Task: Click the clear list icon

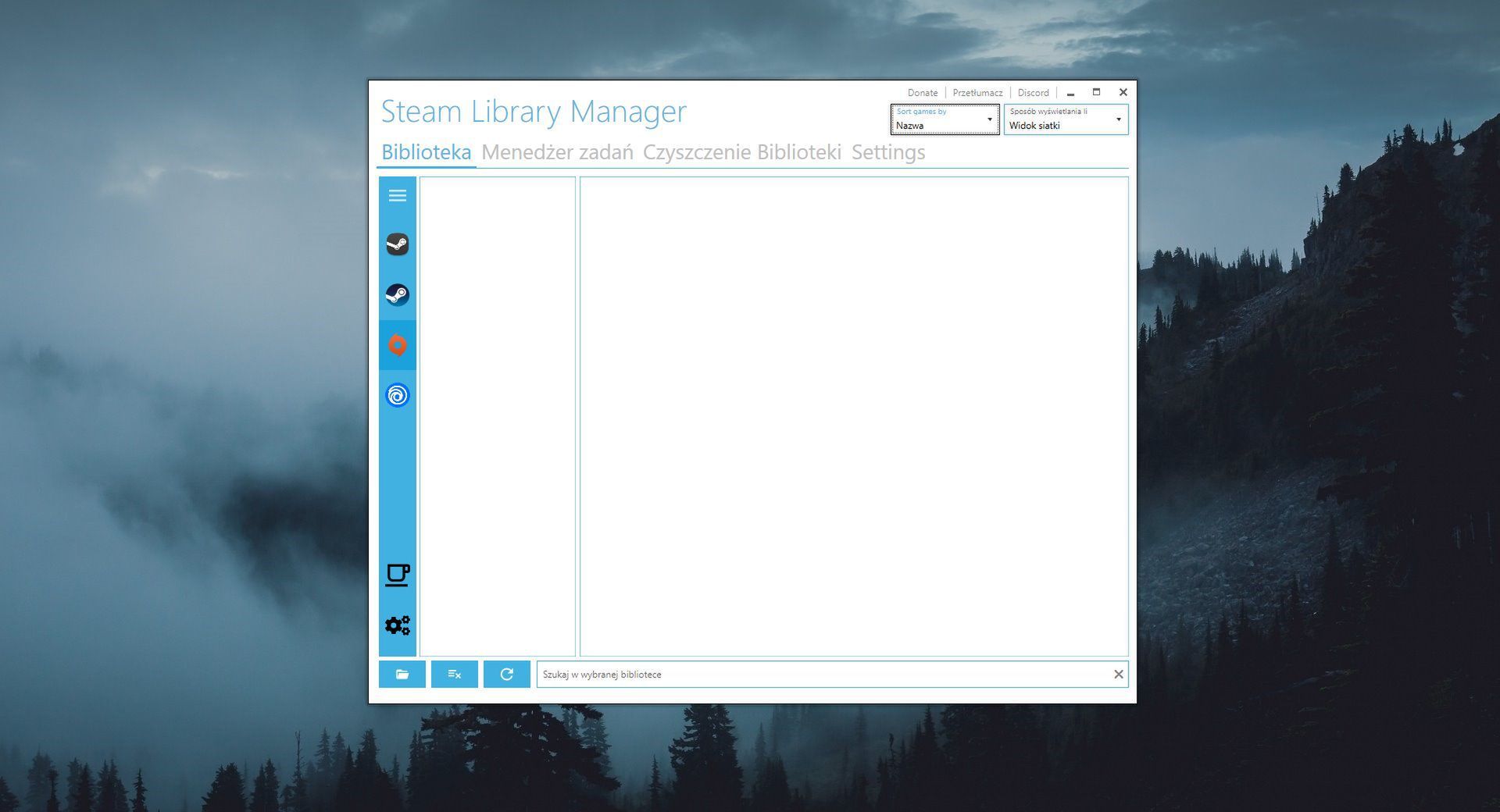Action: point(455,674)
